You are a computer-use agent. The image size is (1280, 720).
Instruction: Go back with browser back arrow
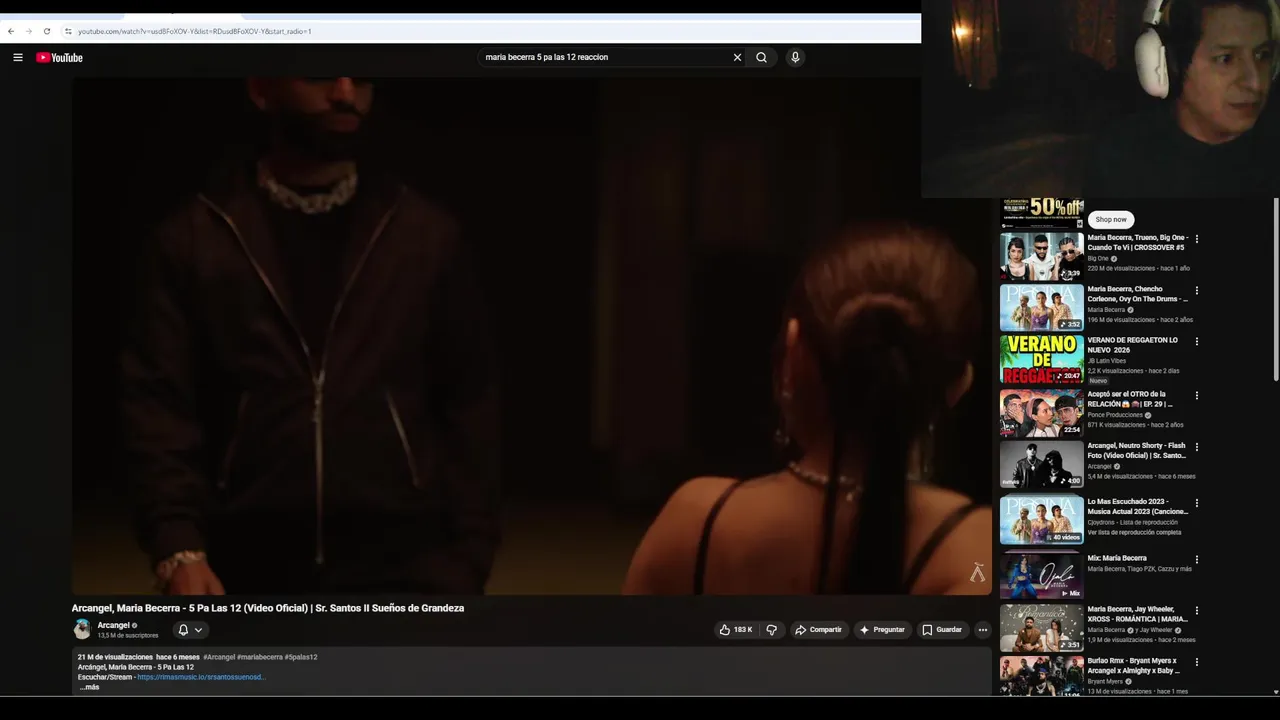[x=11, y=31]
